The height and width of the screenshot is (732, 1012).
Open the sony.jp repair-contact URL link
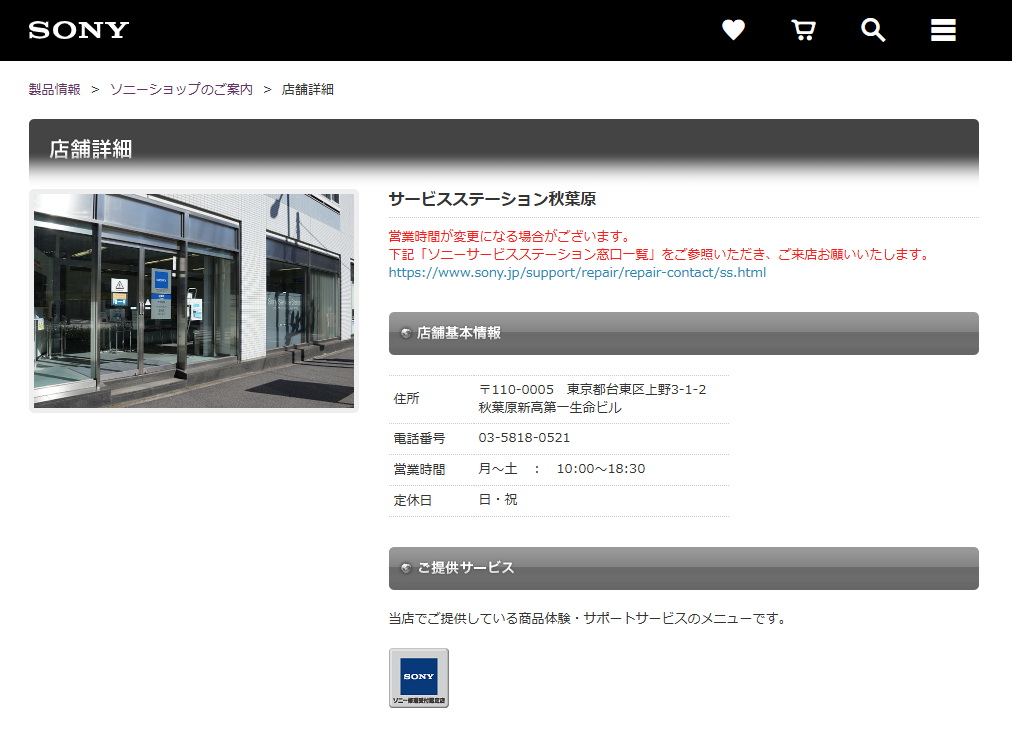(x=577, y=272)
